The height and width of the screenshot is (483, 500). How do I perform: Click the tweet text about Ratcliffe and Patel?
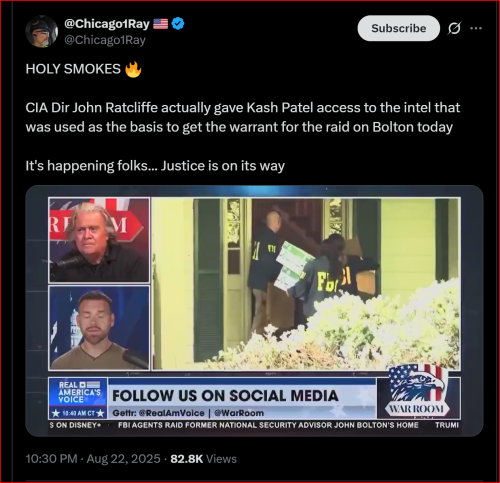point(243,117)
